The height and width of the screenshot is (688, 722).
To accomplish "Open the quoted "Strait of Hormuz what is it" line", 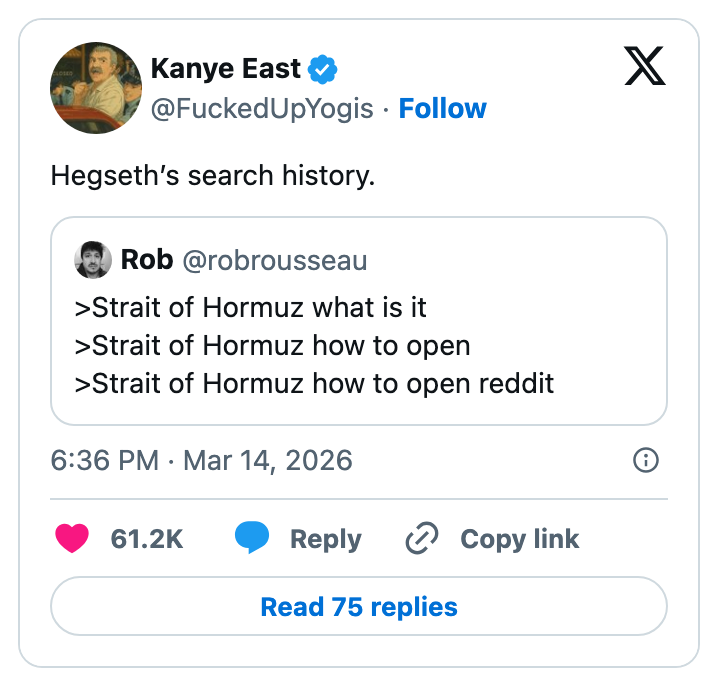I will (251, 307).
